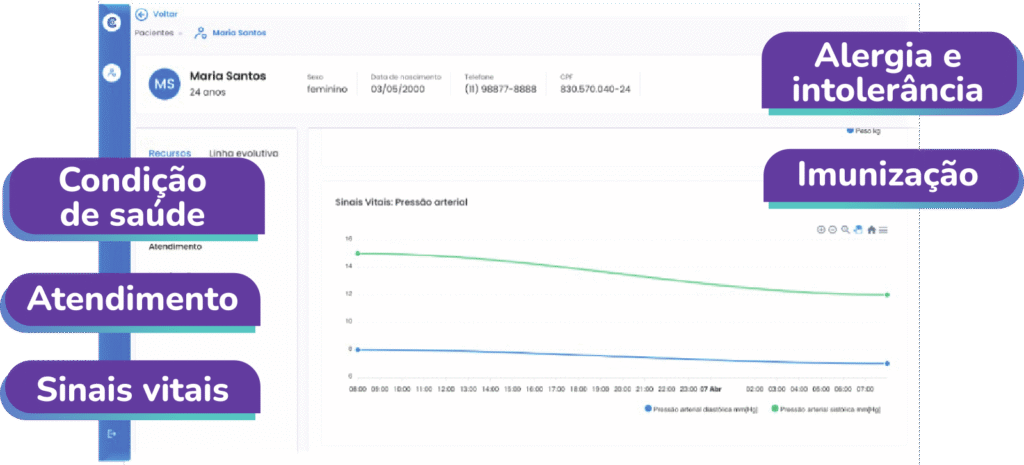
Task: Toggle Pressão arterial diastólica legend series
Action: 689,409
